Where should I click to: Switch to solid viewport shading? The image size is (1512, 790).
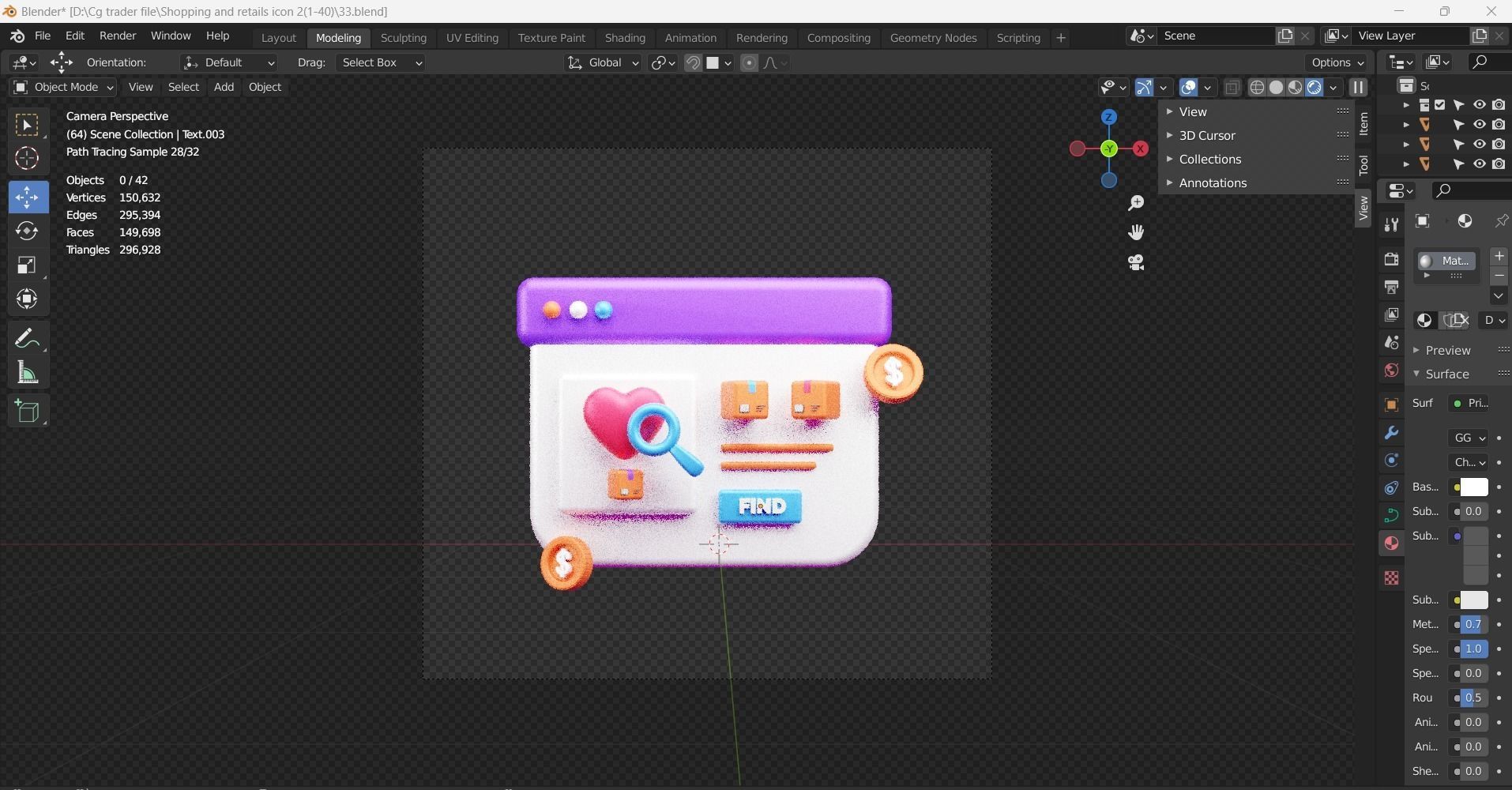[x=1276, y=87]
